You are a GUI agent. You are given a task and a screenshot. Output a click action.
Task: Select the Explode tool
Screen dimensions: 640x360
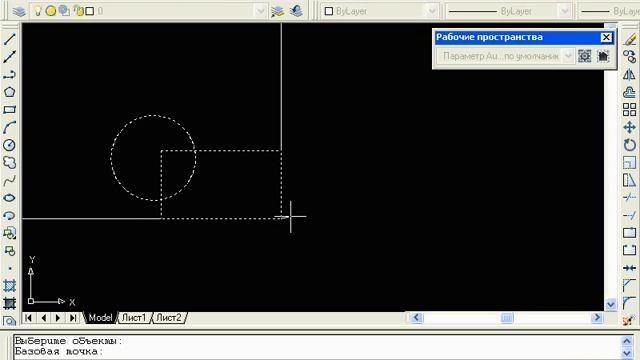point(629,320)
